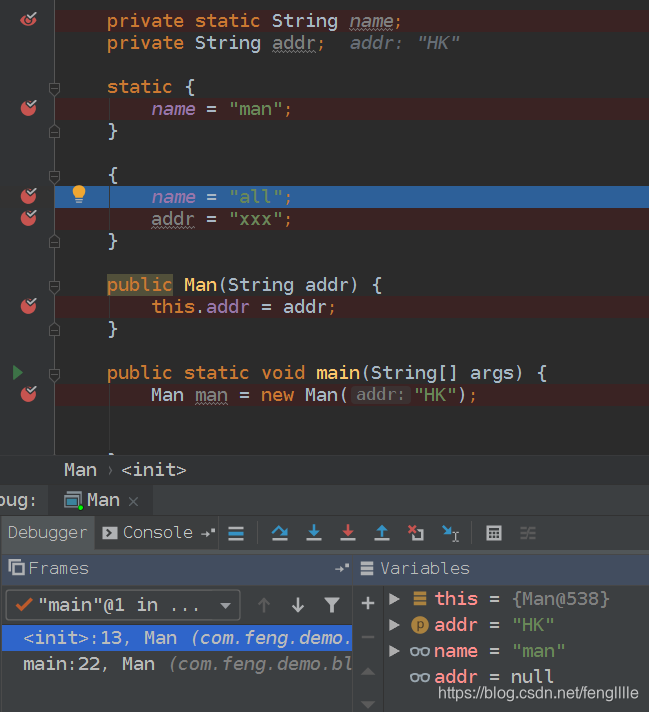Screen dimensions: 649x712
Task: Click the Step Into button
Action: (314, 533)
